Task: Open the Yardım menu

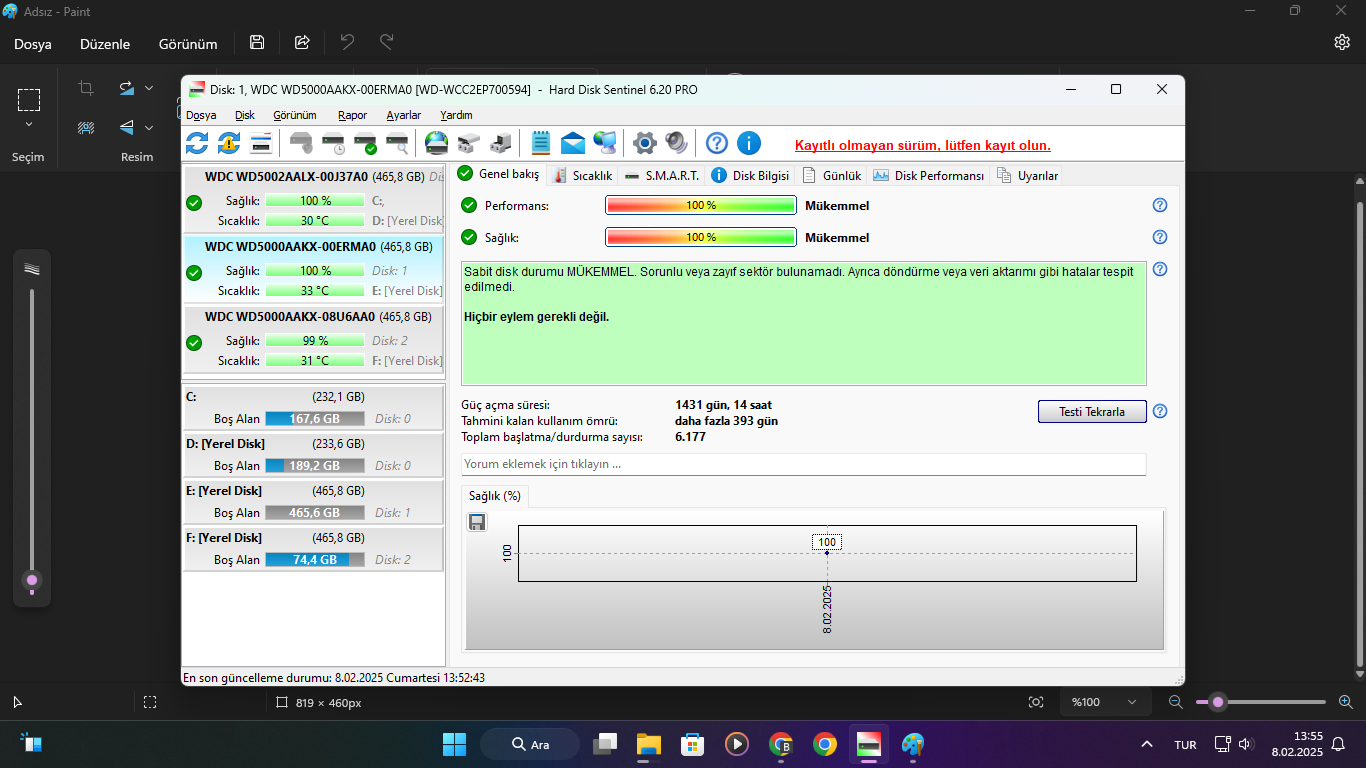Action: (x=456, y=115)
